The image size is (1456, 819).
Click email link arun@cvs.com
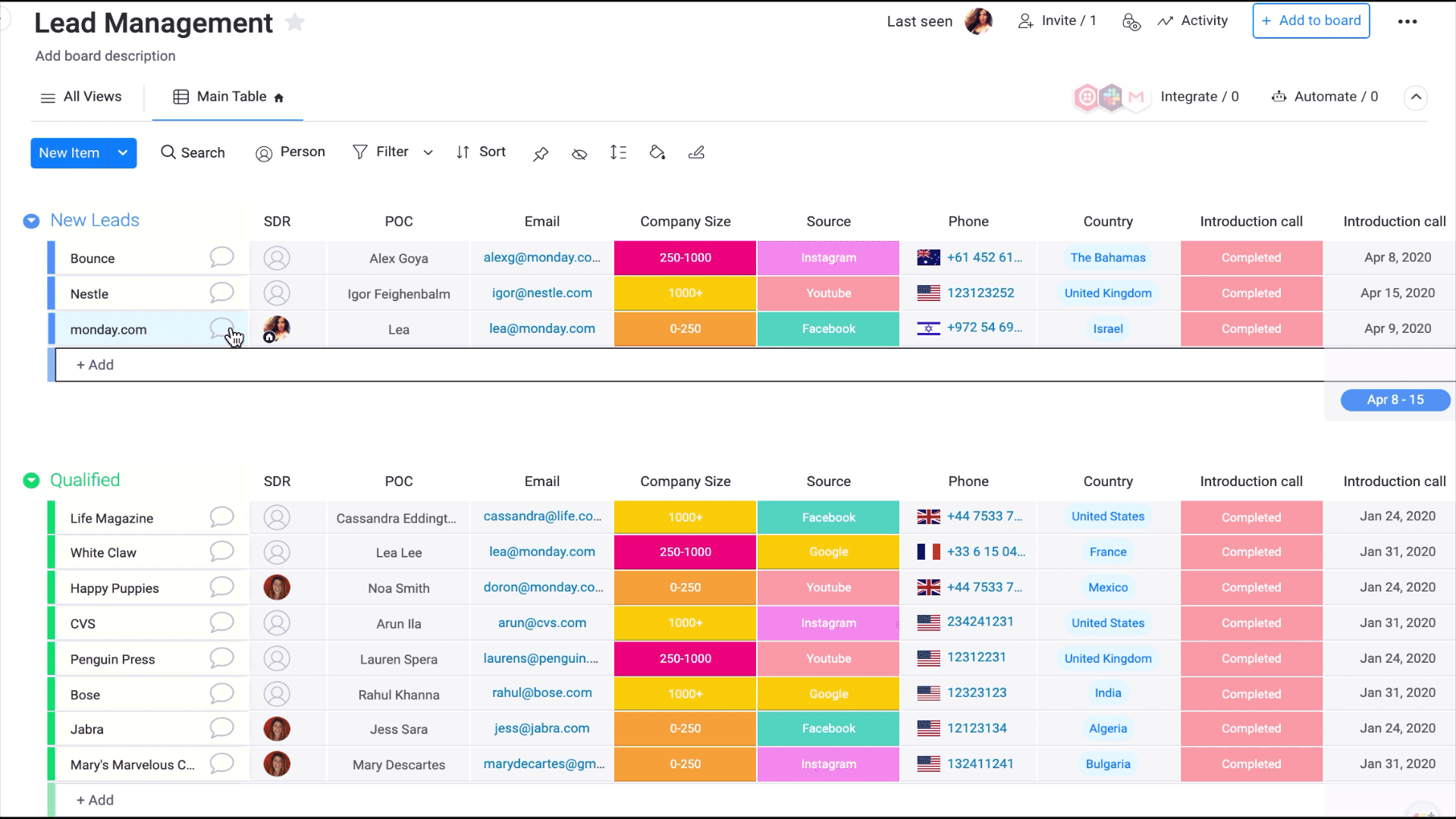click(541, 623)
